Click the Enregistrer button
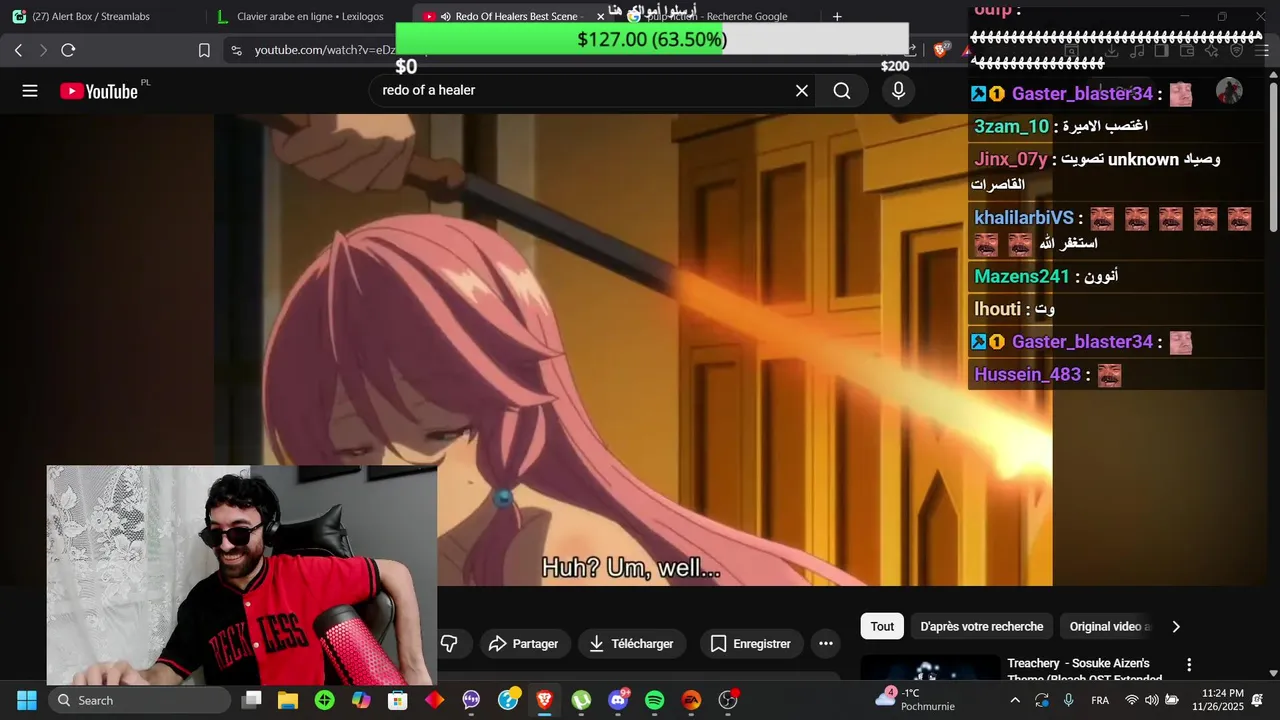The width and height of the screenshot is (1280, 720). 751,644
